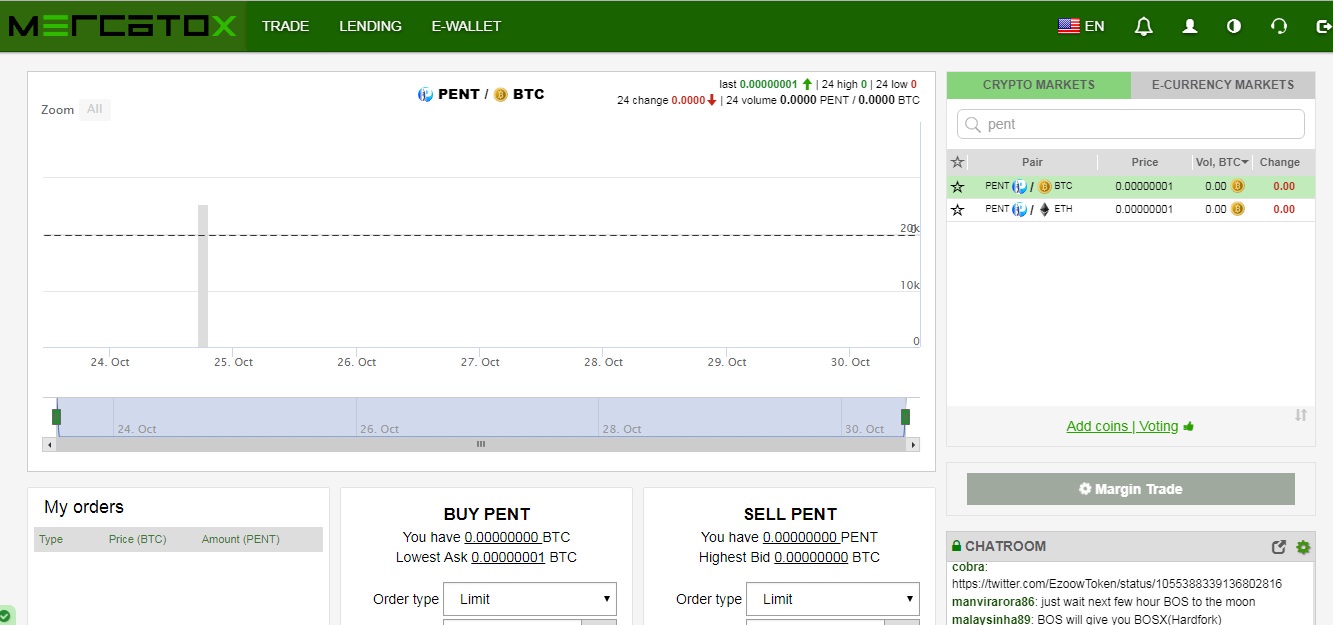Click the BTC coin icon in PENT/BTC volume
Viewport: 1333px width, 625px height.
[x=1237, y=186]
